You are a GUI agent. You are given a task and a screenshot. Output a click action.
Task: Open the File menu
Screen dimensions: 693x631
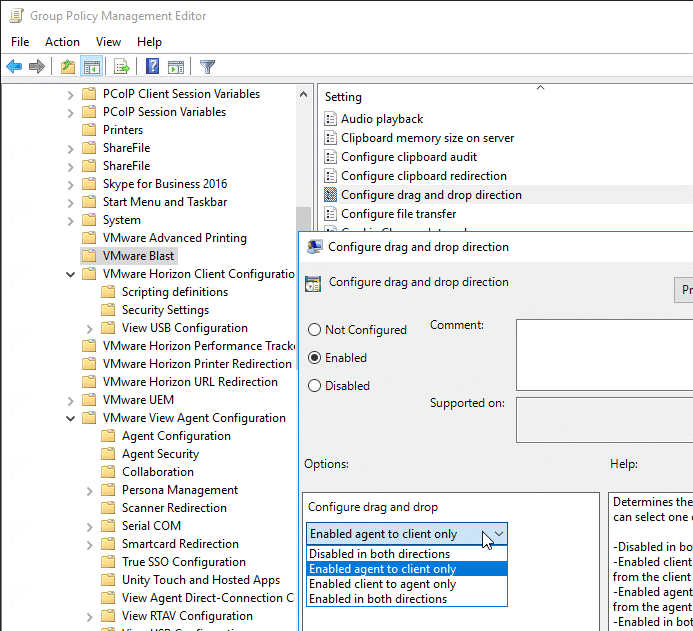click(20, 42)
